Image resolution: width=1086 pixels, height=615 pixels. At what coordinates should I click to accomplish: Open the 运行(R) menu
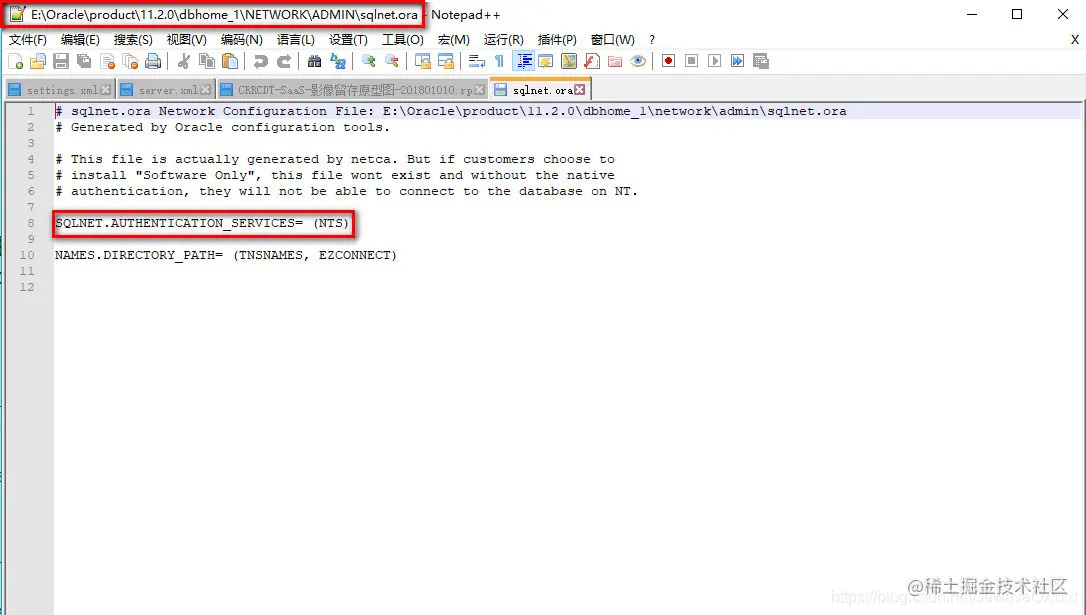[x=504, y=39]
